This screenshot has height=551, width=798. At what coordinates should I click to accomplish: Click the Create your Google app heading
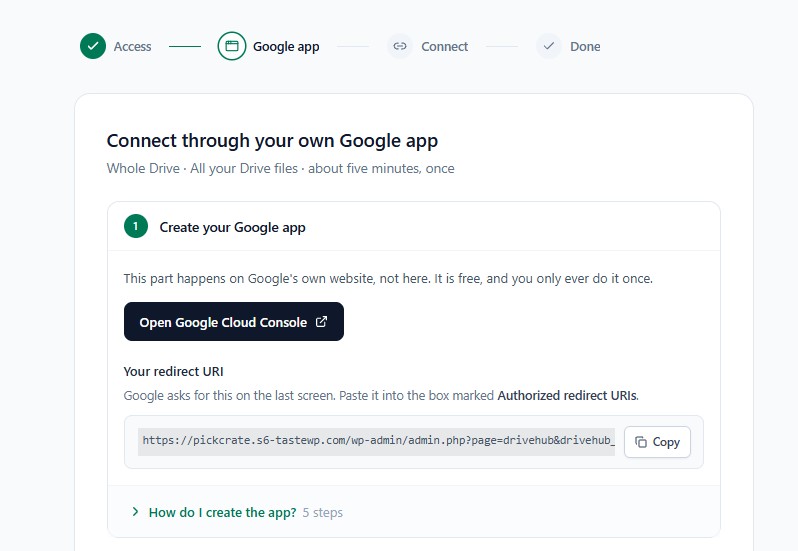pyautogui.click(x=233, y=227)
